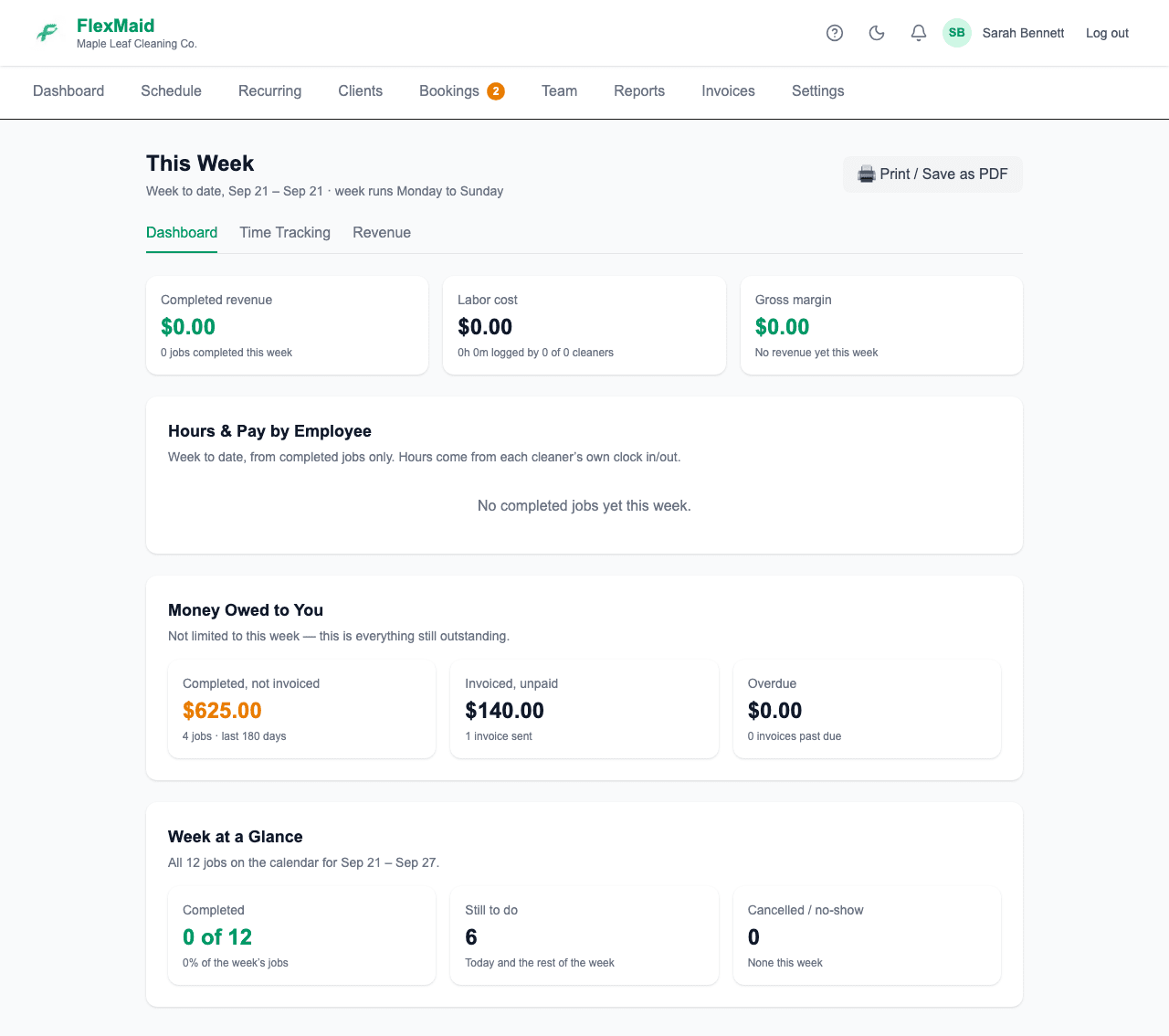Open notifications bell icon
This screenshot has height=1036, width=1169.
[919, 33]
